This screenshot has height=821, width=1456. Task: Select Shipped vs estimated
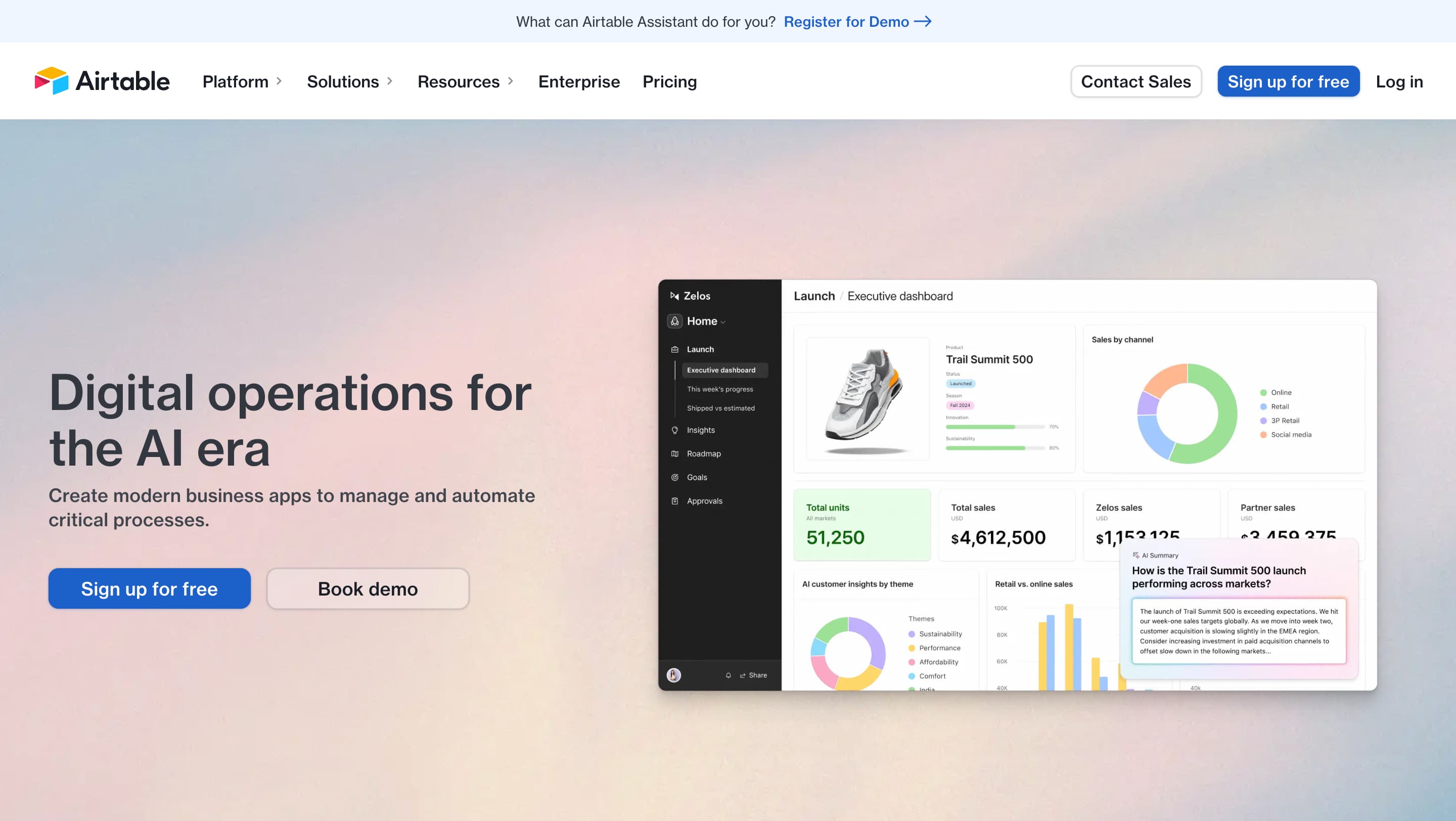coord(720,408)
